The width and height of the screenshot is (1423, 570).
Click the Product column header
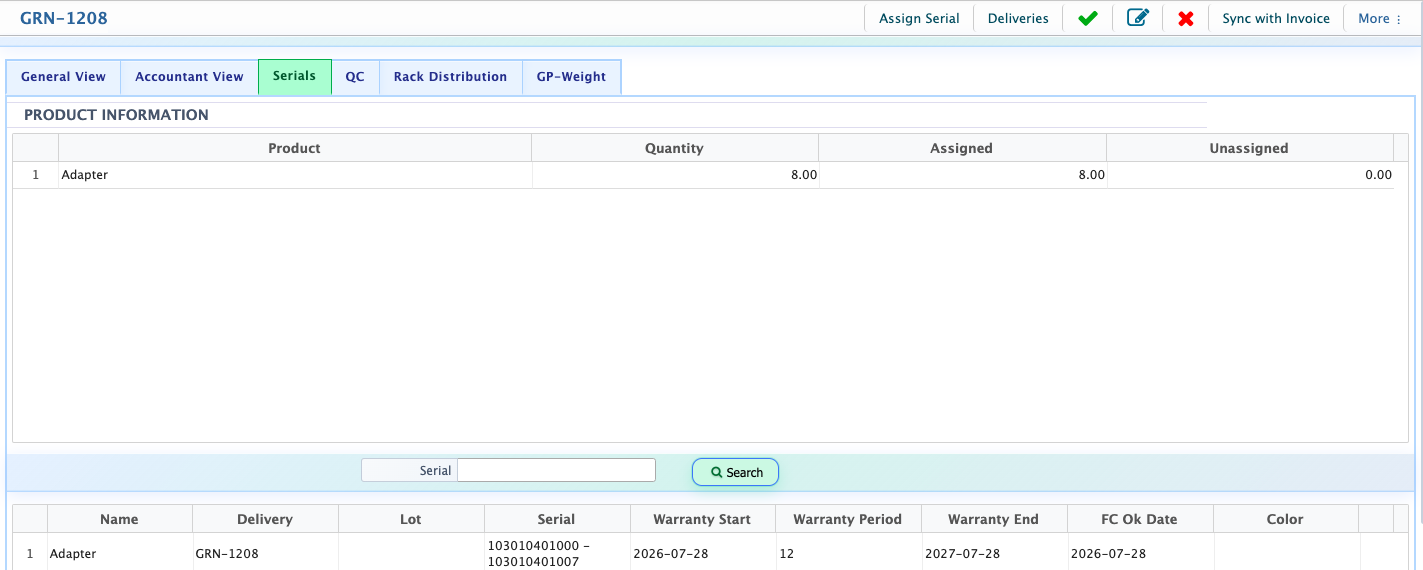(294, 148)
